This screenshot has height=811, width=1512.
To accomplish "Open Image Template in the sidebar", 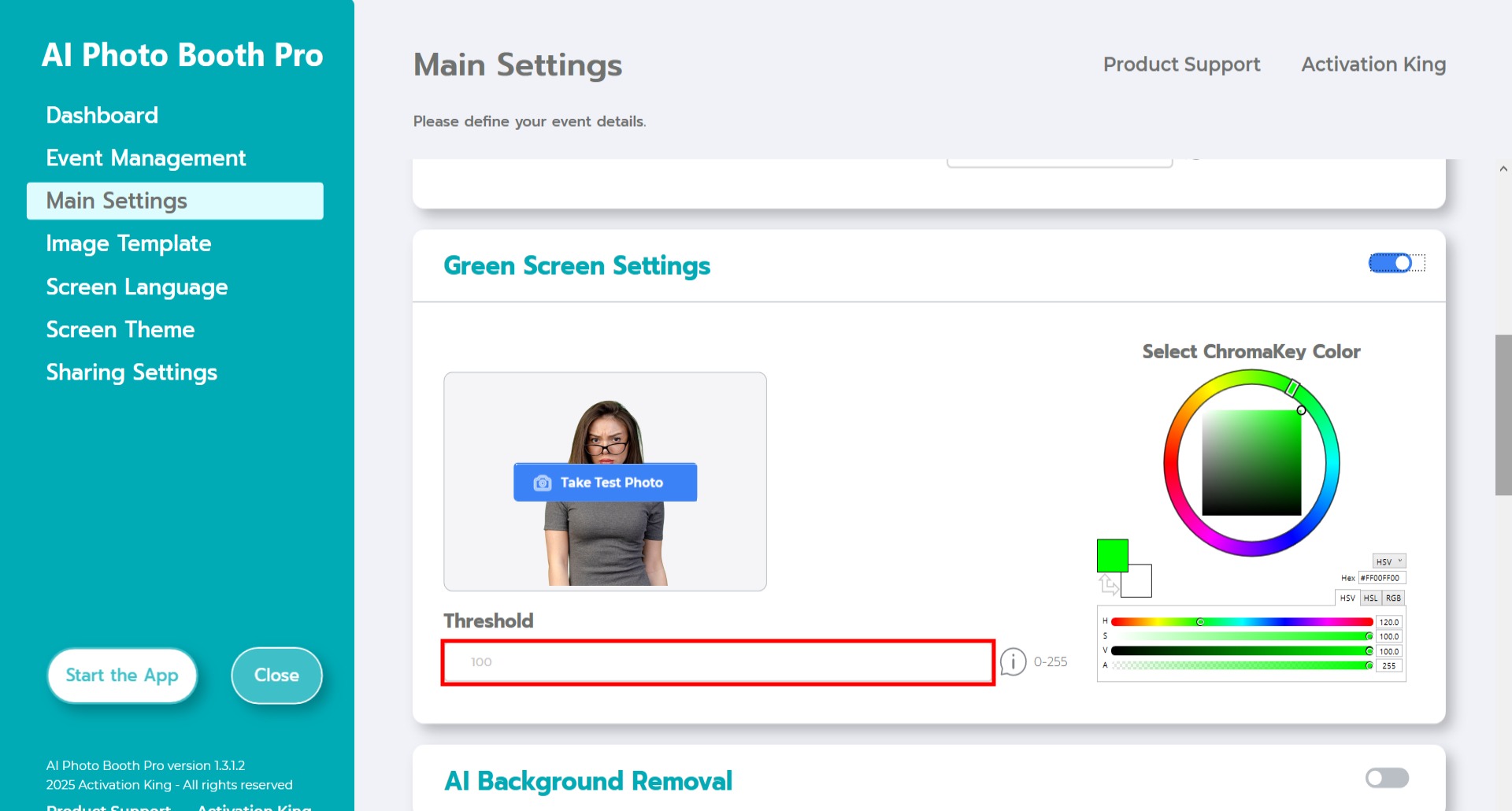I will (128, 243).
